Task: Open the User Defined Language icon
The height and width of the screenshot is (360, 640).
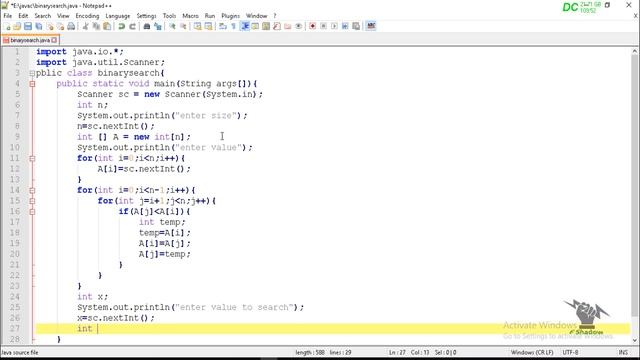Action: [x=255, y=27]
